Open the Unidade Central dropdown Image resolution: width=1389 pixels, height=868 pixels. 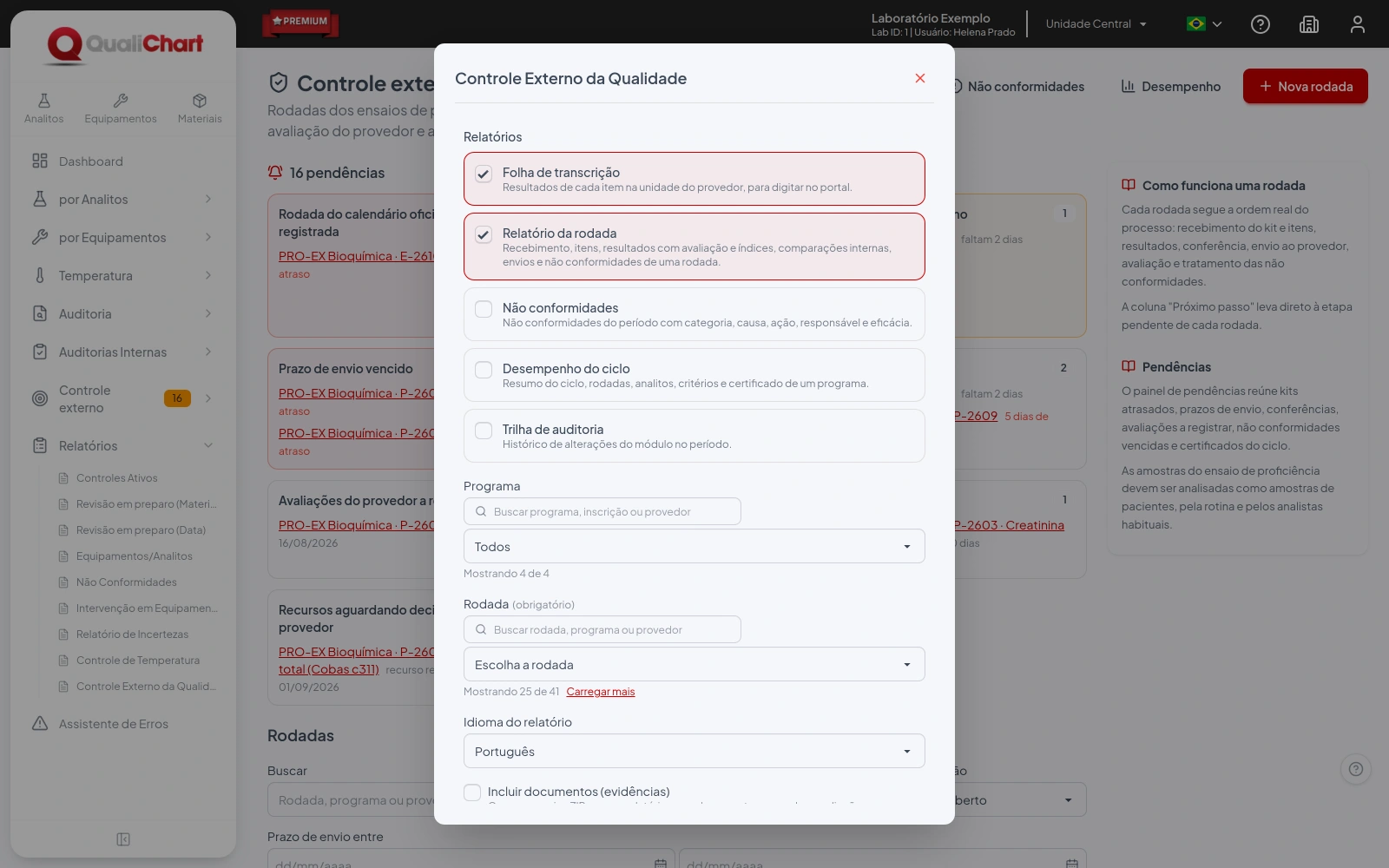pyautogui.click(x=1096, y=24)
